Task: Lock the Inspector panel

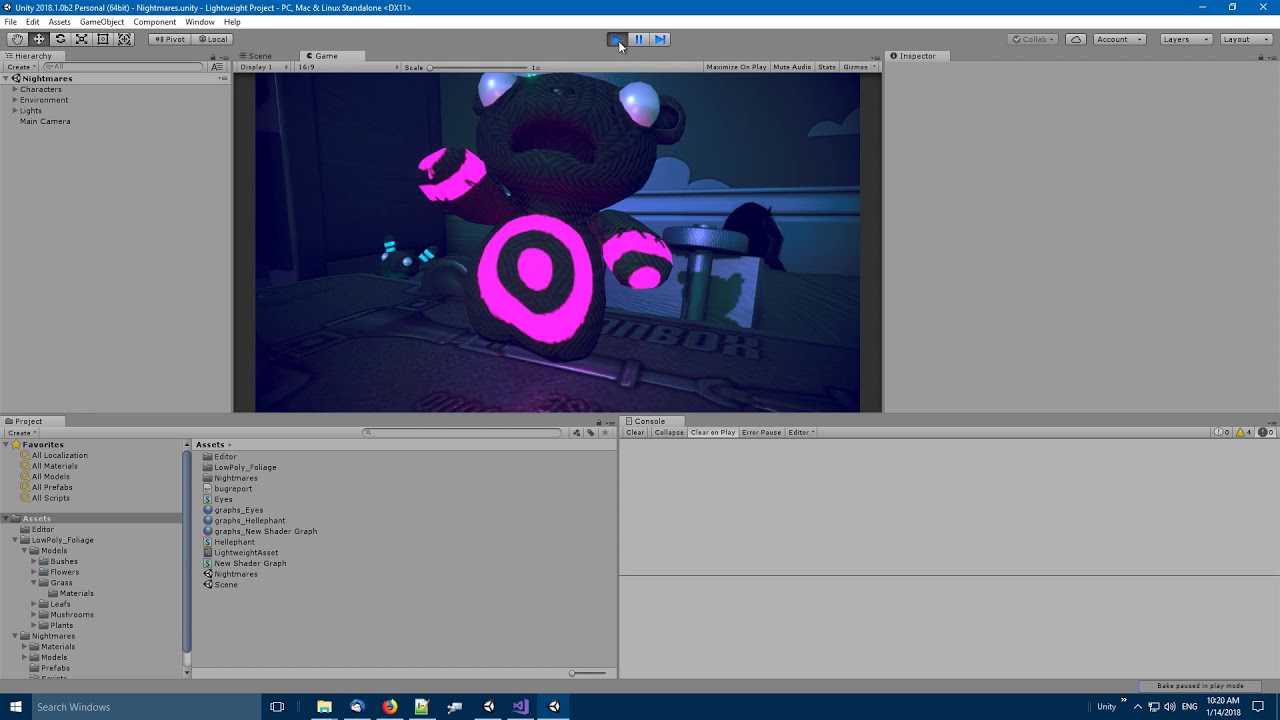Action: coord(1261,58)
